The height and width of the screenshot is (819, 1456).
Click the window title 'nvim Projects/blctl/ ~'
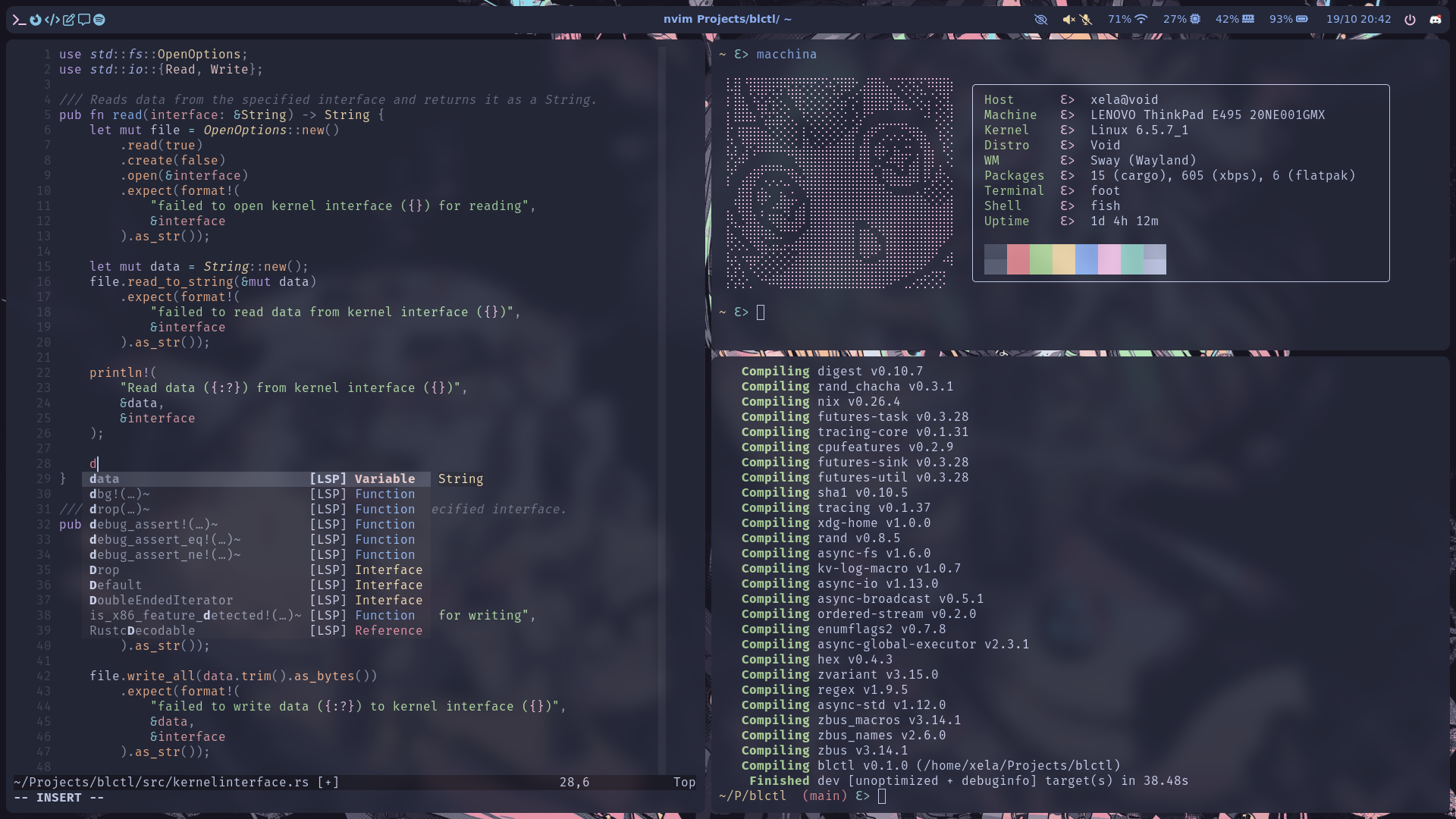(x=727, y=20)
